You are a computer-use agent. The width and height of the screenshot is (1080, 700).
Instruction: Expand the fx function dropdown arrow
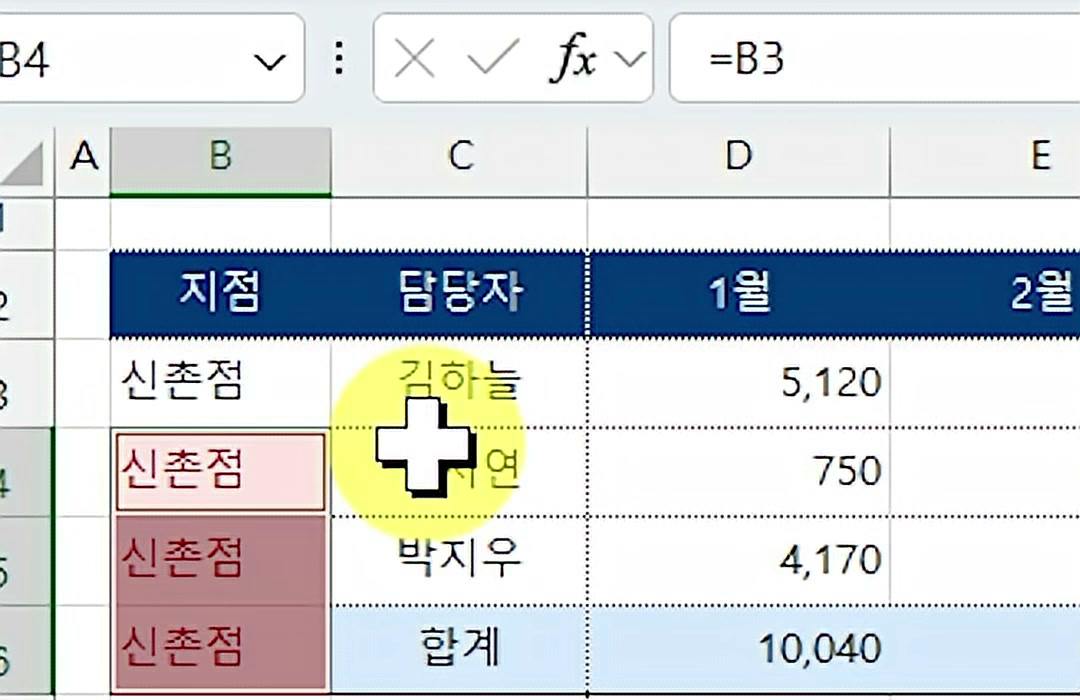coord(630,59)
